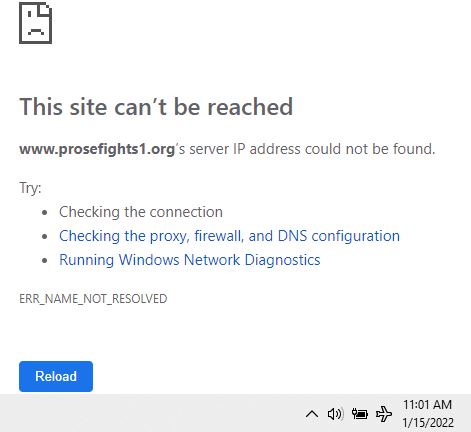The height and width of the screenshot is (432, 471).
Task: Click the Reload button
Action: [x=56, y=376]
